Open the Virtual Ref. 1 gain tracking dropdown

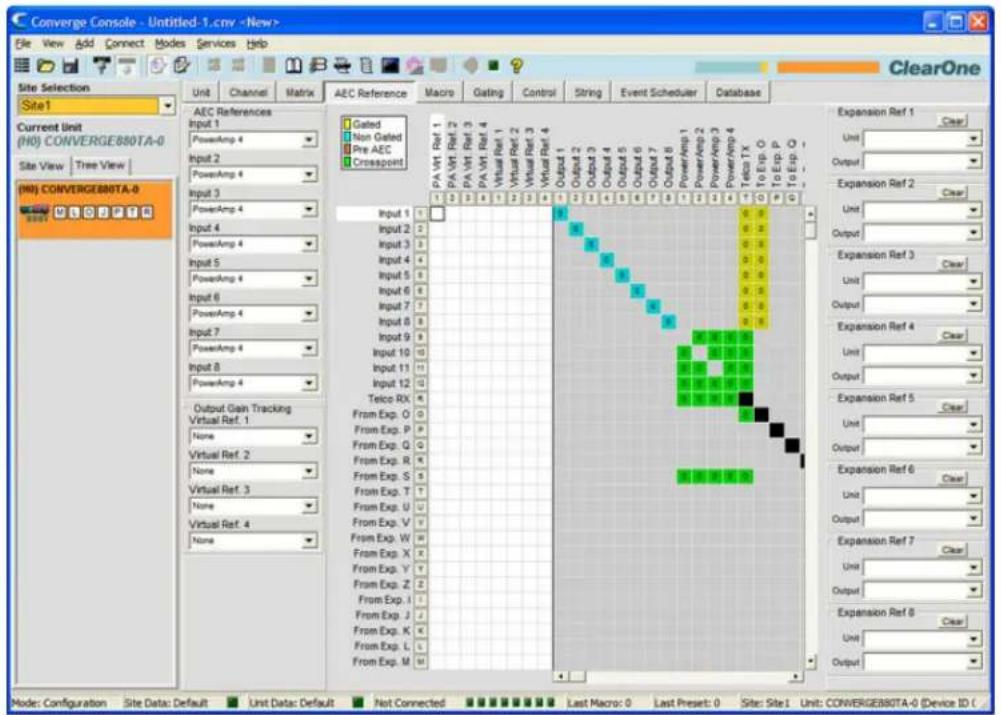pos(309,437)
